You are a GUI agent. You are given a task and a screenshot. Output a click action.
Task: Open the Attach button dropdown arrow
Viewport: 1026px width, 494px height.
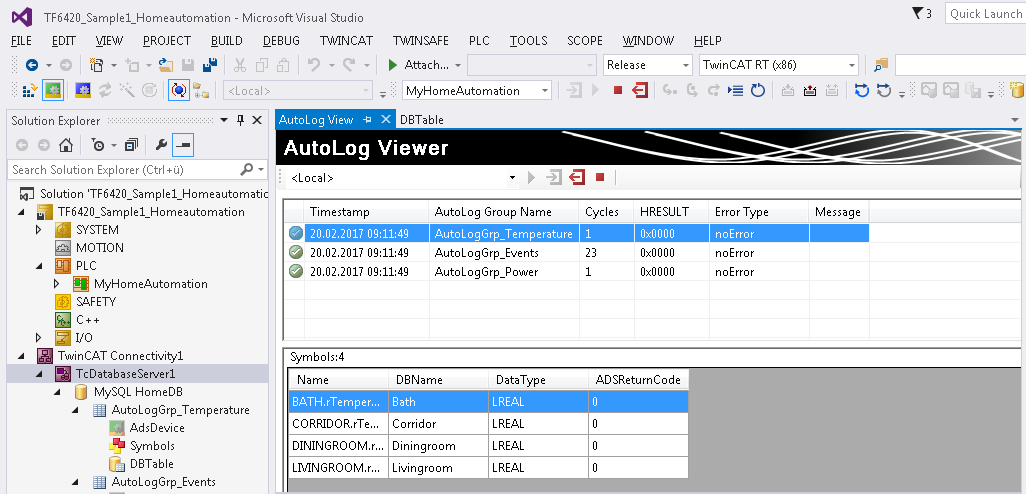point(458,65)
